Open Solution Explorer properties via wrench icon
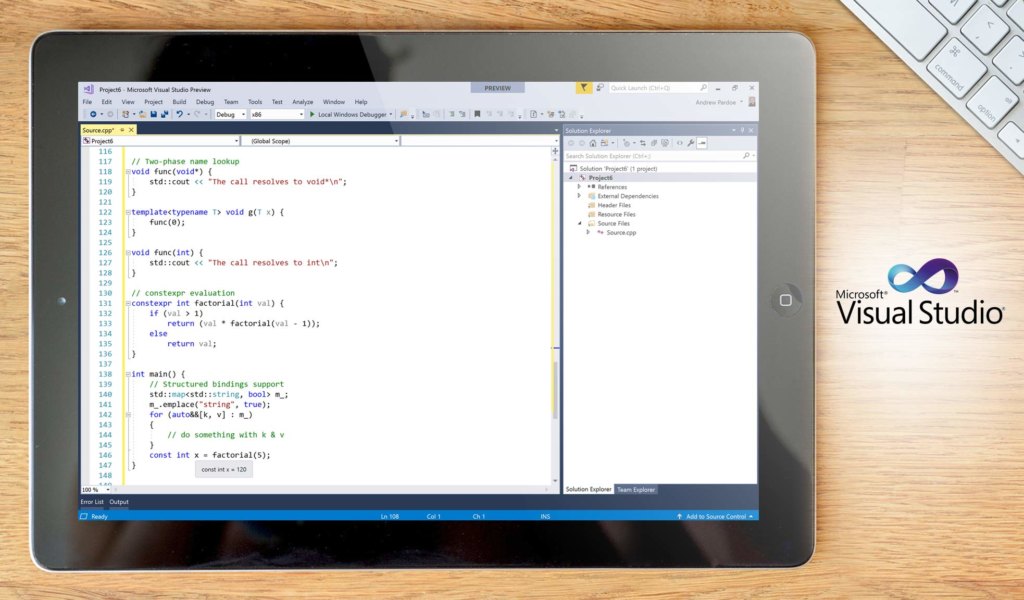 pyautogui.click(x=690, y=143)
